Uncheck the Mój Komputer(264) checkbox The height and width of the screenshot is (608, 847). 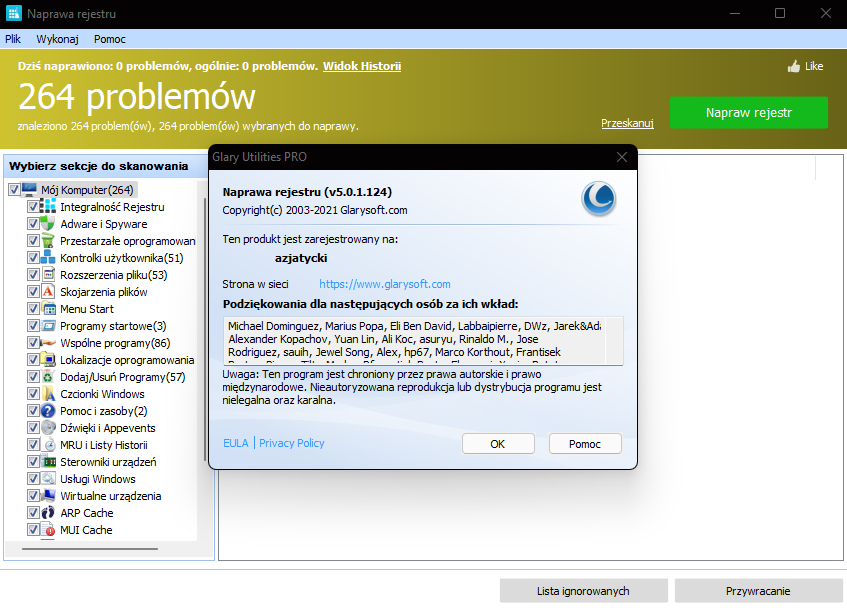[15, 190]
